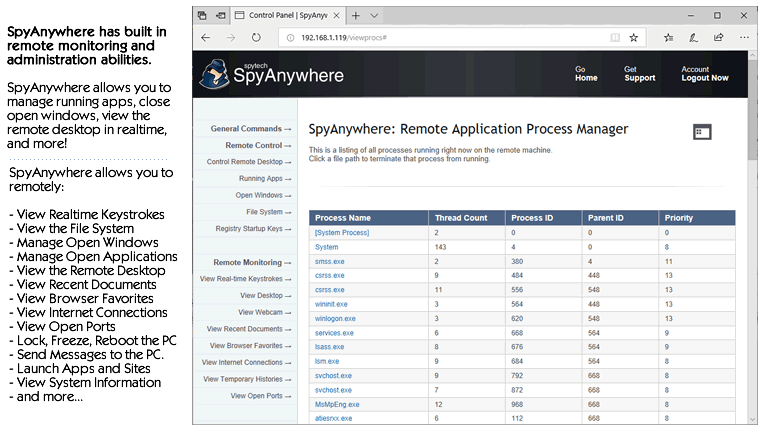Click svchost.exe with Process ID 792
The image size is (761, 445).
pos(333,376)
